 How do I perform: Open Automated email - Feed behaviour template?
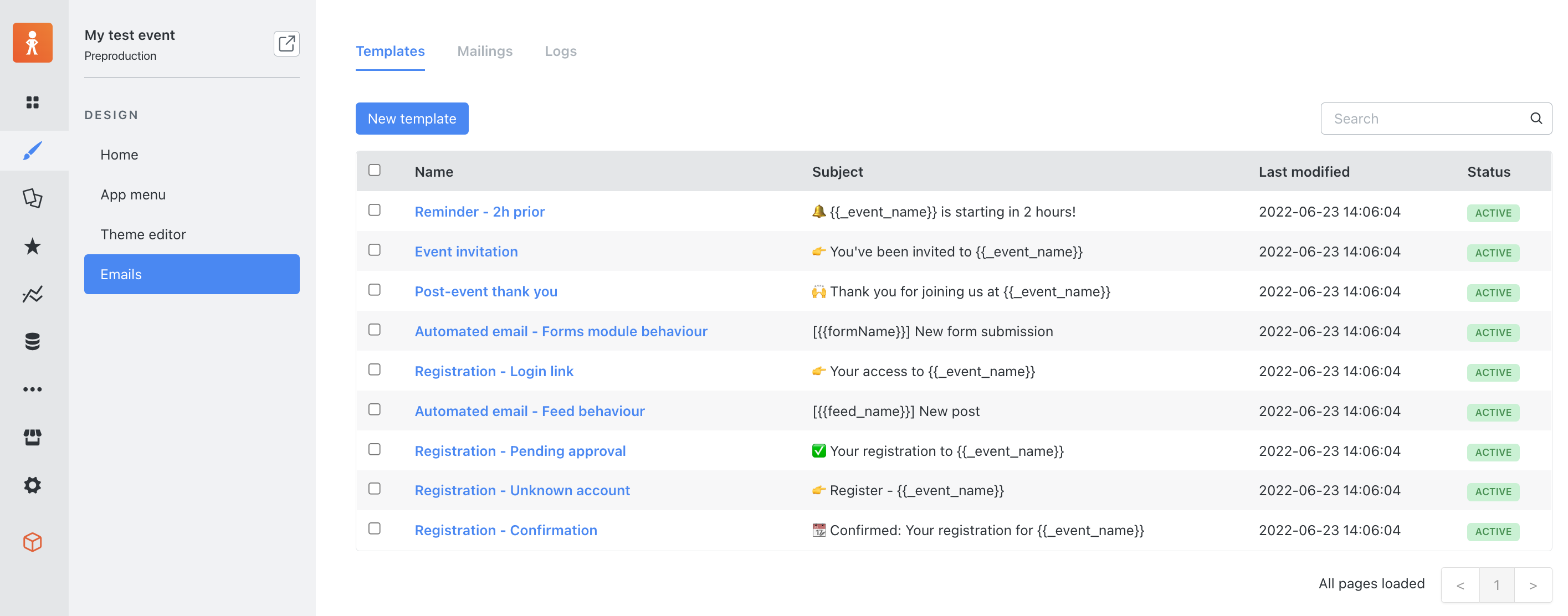530,412
